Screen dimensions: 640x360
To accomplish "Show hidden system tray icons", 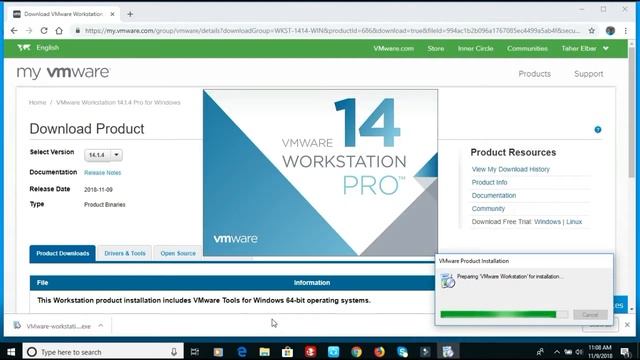I will [557, 352].
